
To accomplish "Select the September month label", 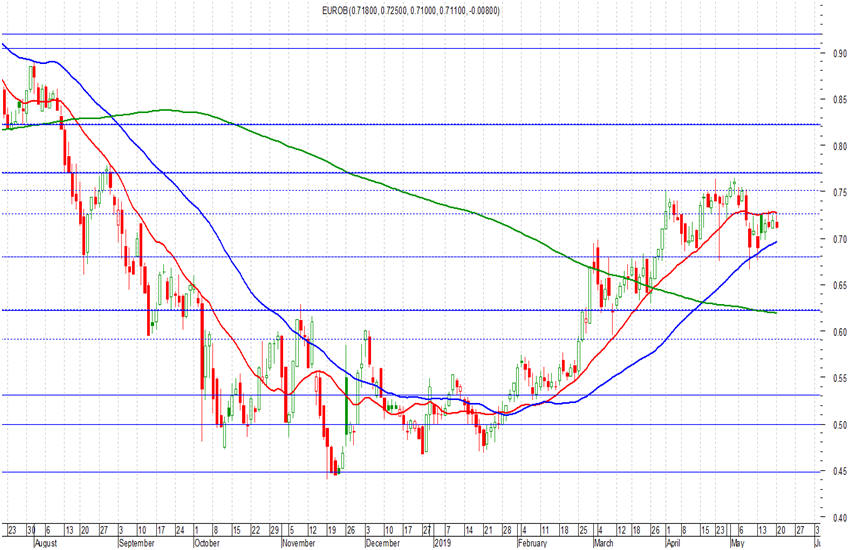I will [x=136, y=543].
